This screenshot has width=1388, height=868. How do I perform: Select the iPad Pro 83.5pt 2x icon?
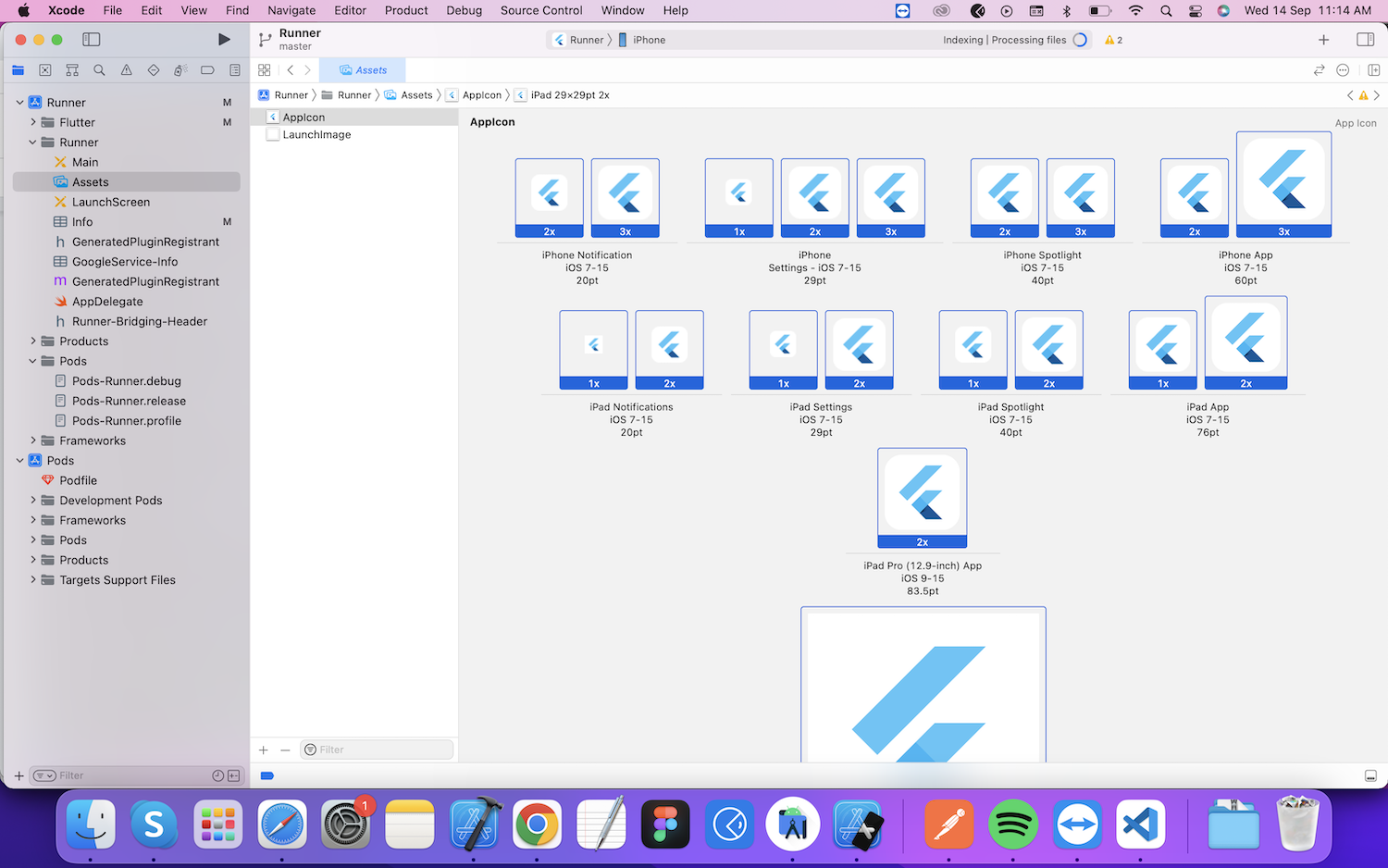pyautogui.click(x=923, y=498)
